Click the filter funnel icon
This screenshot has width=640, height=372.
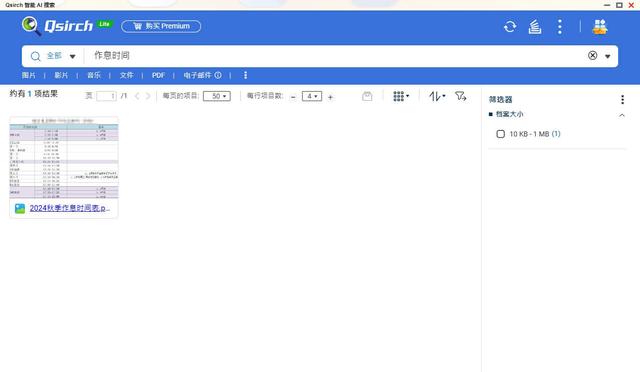pos(460,96)
